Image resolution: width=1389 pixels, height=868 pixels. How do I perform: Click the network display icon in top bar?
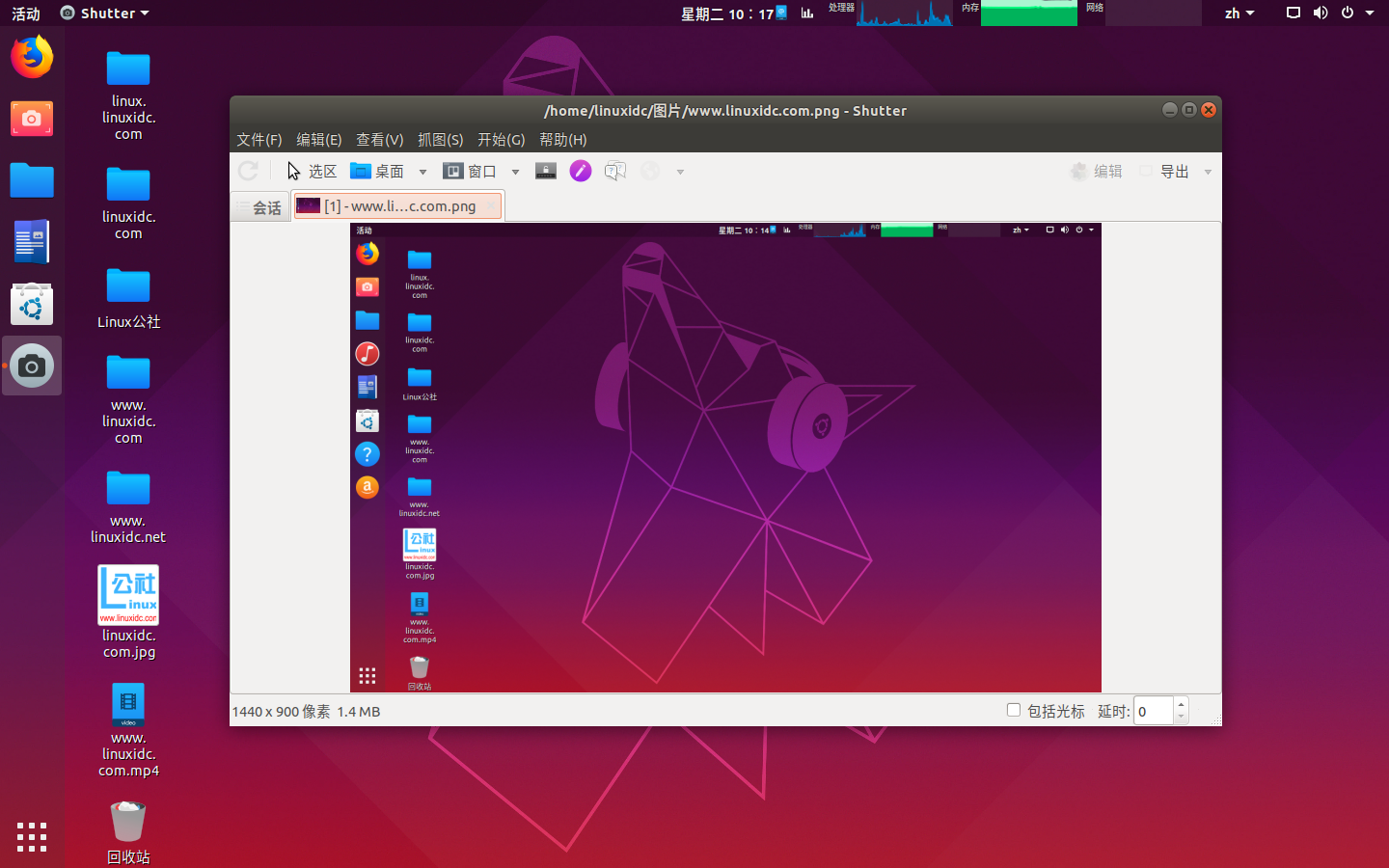[x=1294, y=14]
